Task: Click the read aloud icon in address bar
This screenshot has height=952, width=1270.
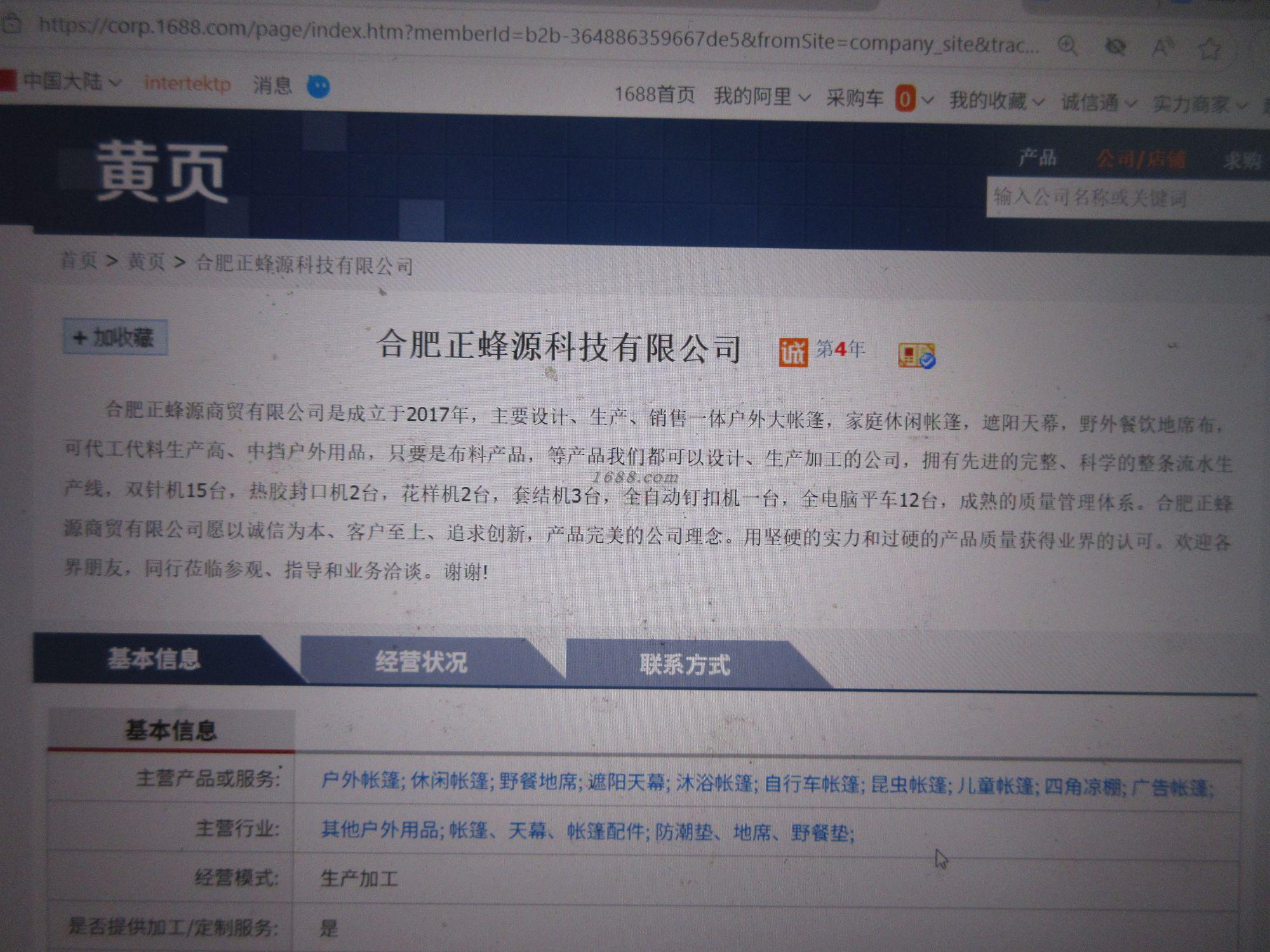Action: [x=1163, y=47]
